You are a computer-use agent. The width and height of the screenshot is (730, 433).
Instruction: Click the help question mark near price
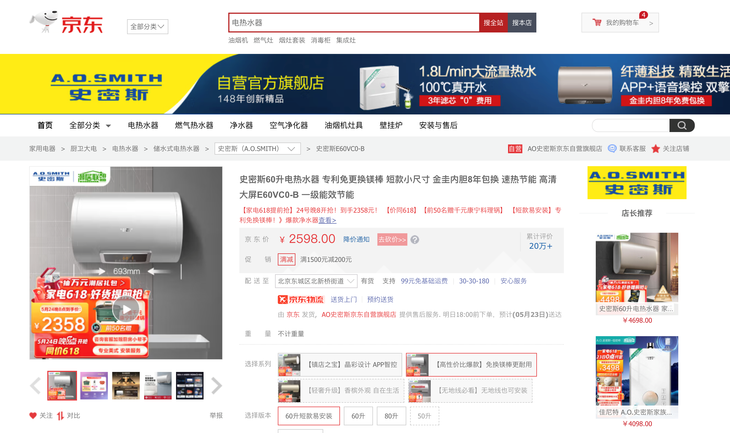point(415,240)
